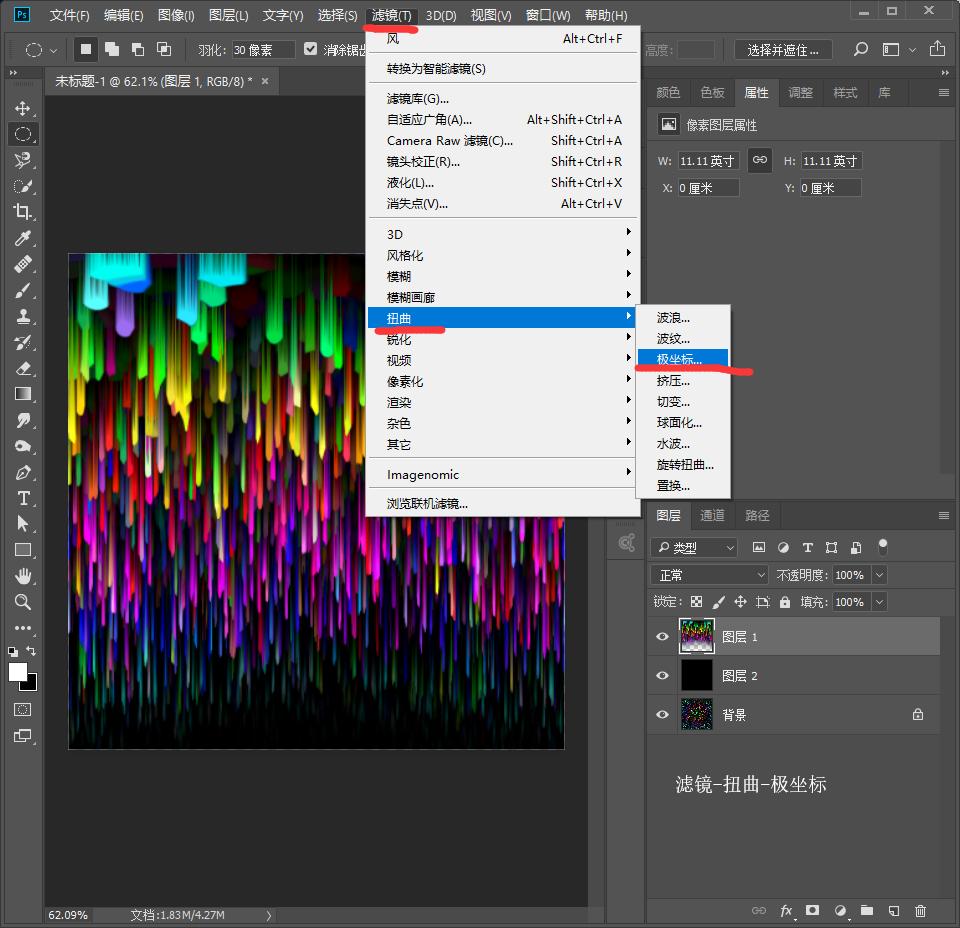Select the Zoom tool

[x=22, y=602]
